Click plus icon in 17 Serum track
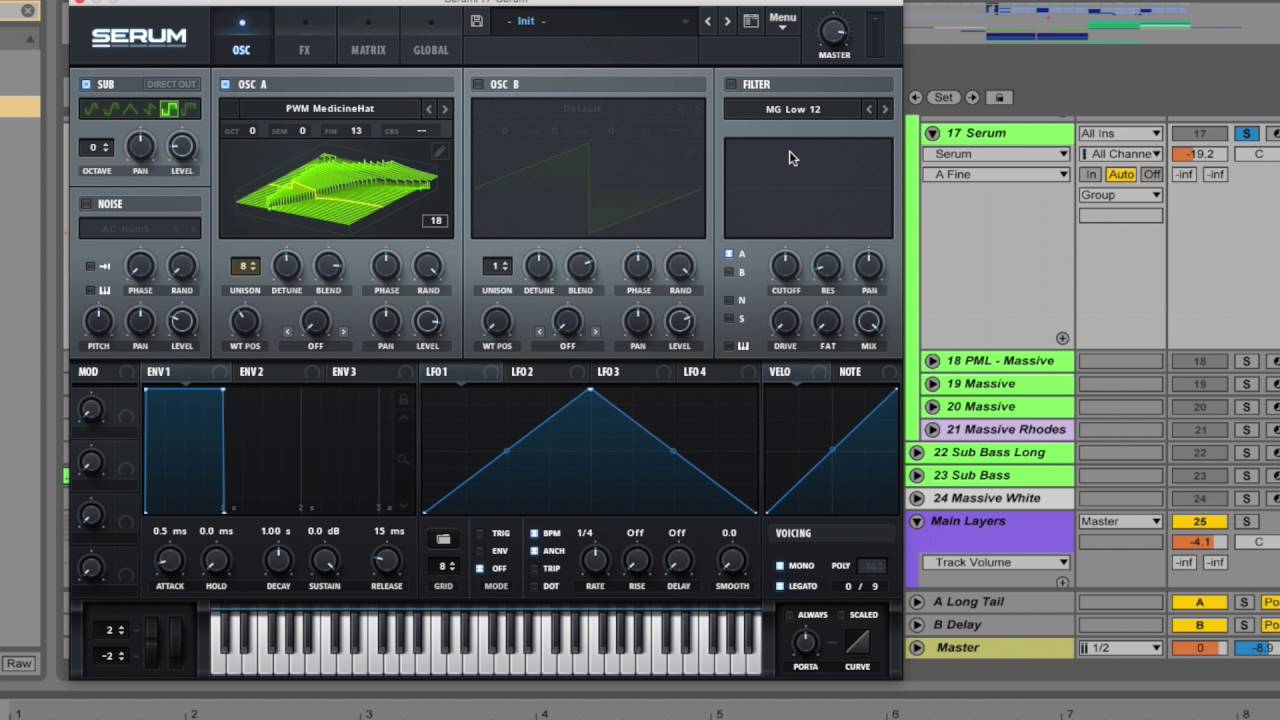Image resolution: width=1280 pixels, height=720 pixels. coord(1062,338)
